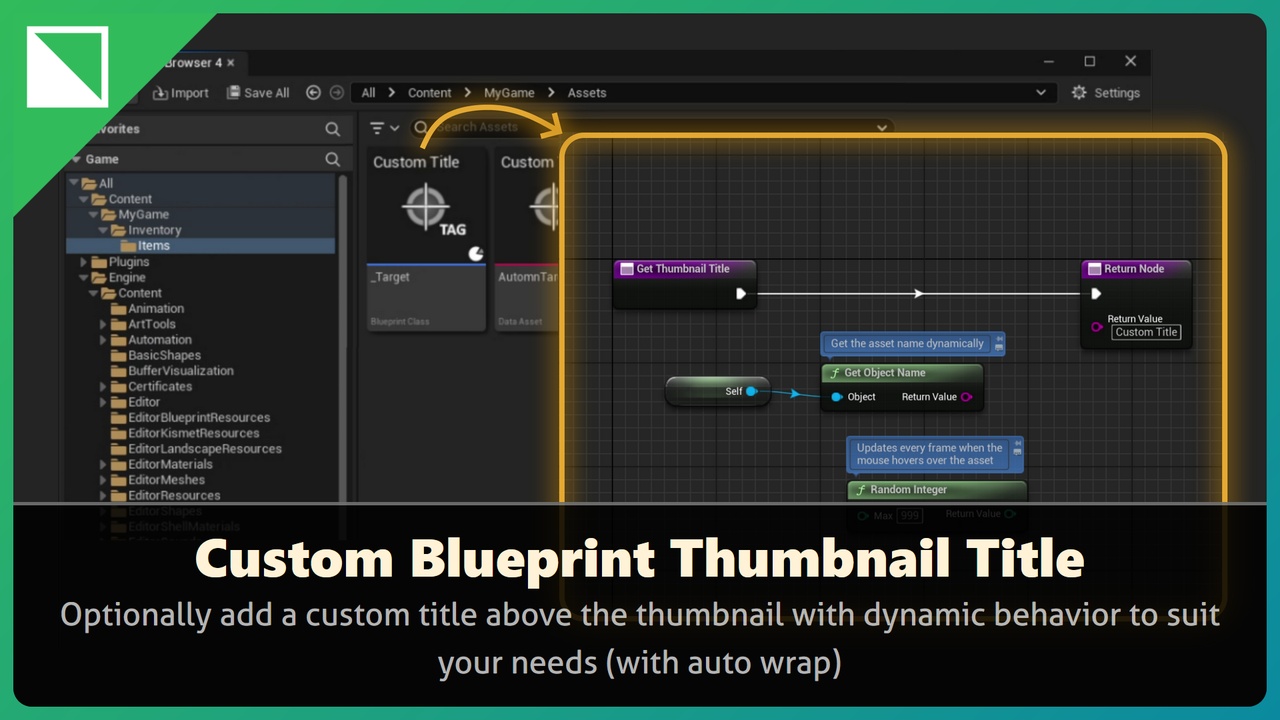The height and width of the screenshot is (720, 1280).
Task: Collapse the Game section header
Action: coord(75,159)
